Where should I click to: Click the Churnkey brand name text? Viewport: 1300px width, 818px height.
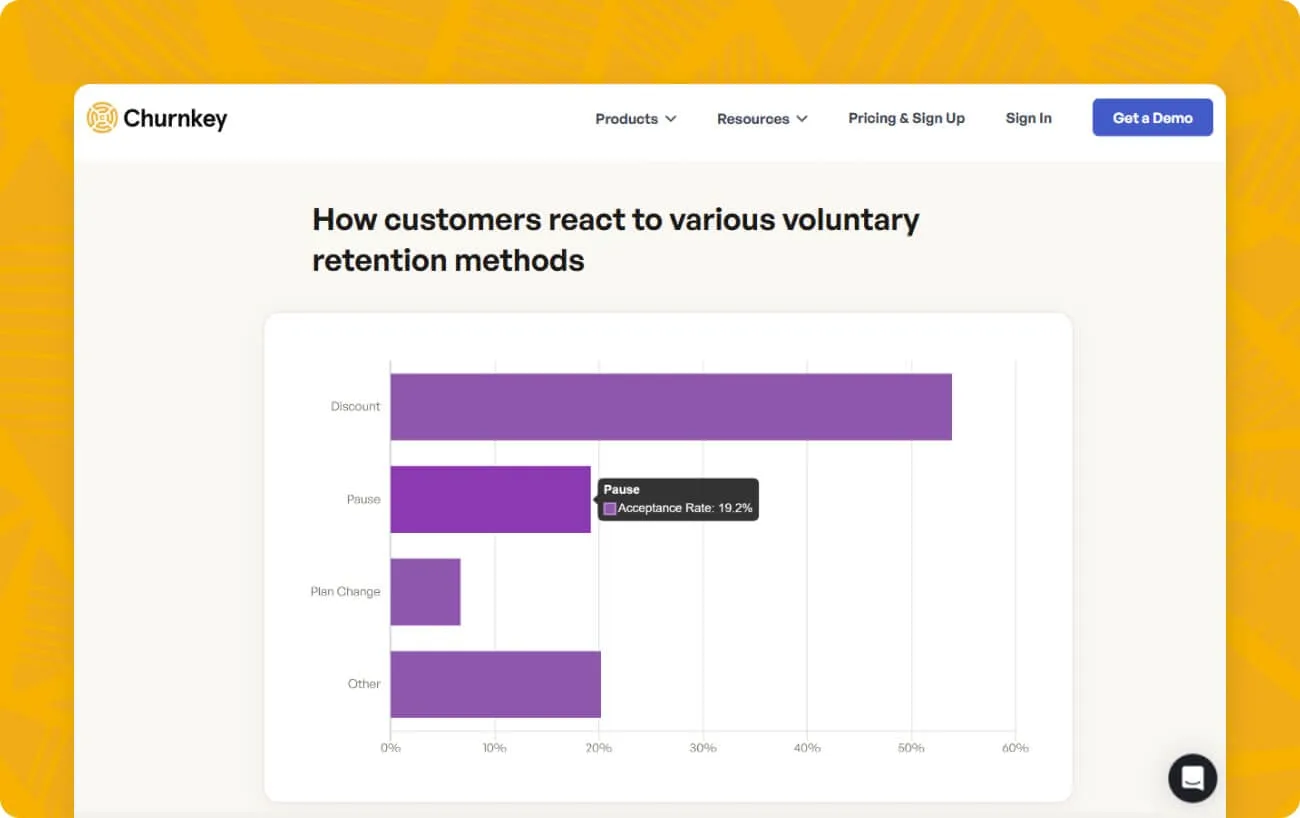(x=175, y=119)
